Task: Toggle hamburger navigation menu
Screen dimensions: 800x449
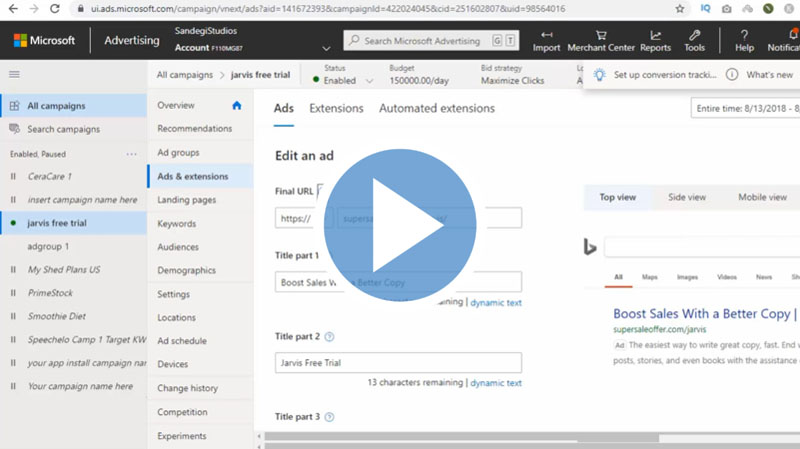Action: [14, 74]
